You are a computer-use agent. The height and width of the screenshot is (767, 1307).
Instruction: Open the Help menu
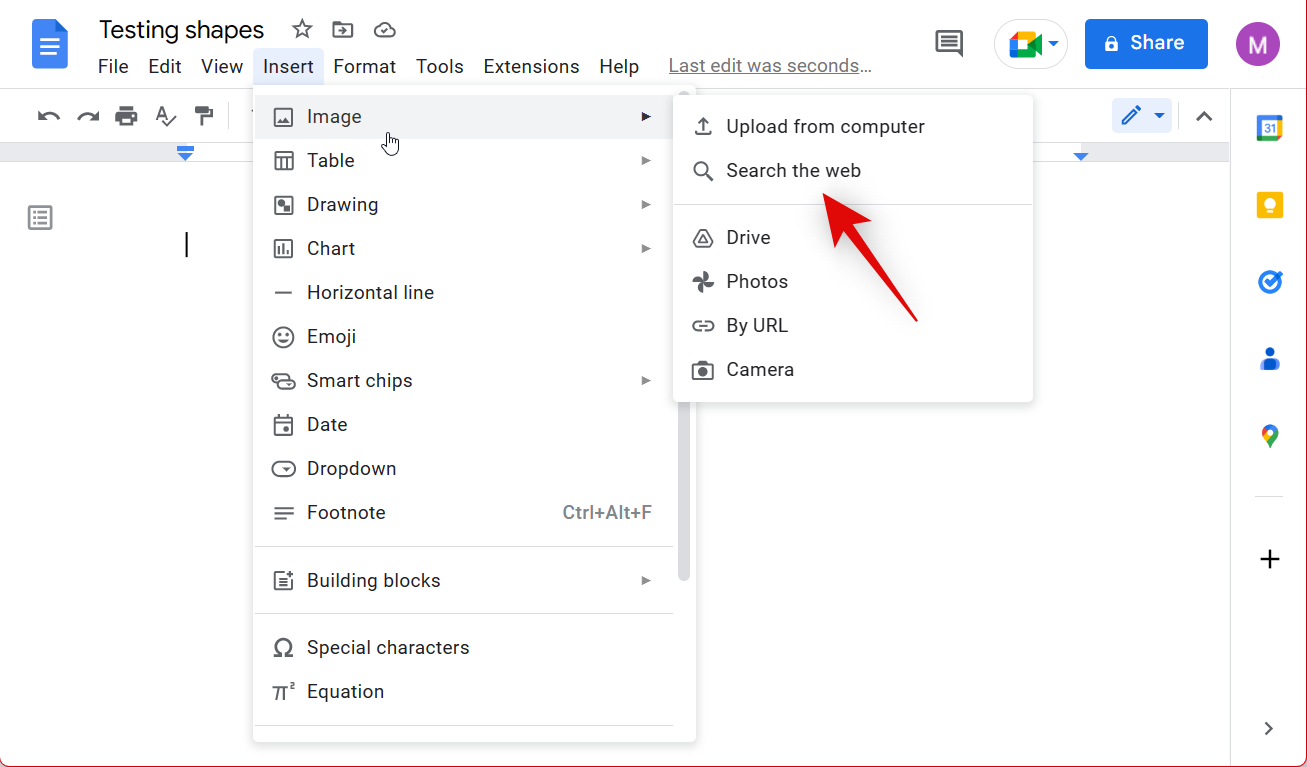pos(619,67)
